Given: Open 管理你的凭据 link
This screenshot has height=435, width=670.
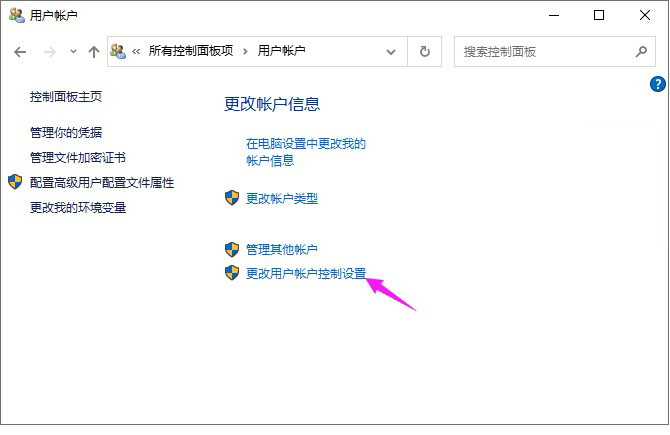Looking at the screenshot, I should click(66, 132).
